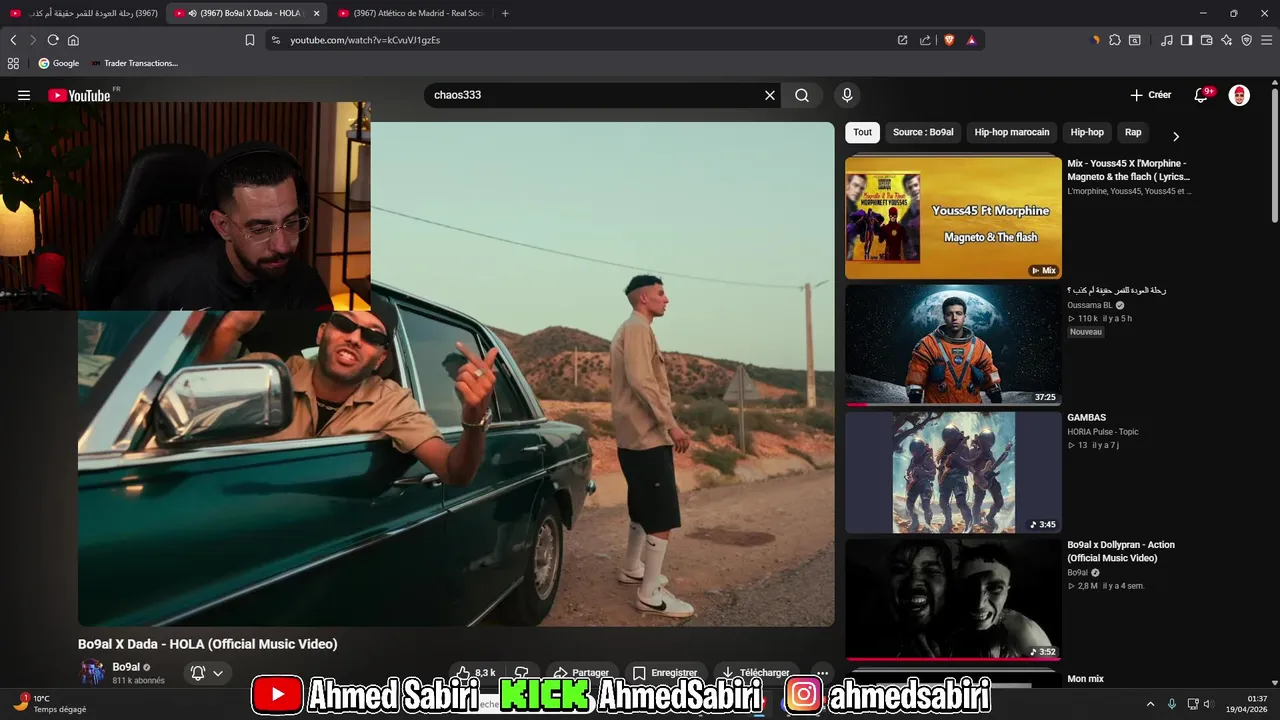Open the Leo AI sparkle icon
The height and width of the screenshot is (720, 1280).
click(1227, 40)
